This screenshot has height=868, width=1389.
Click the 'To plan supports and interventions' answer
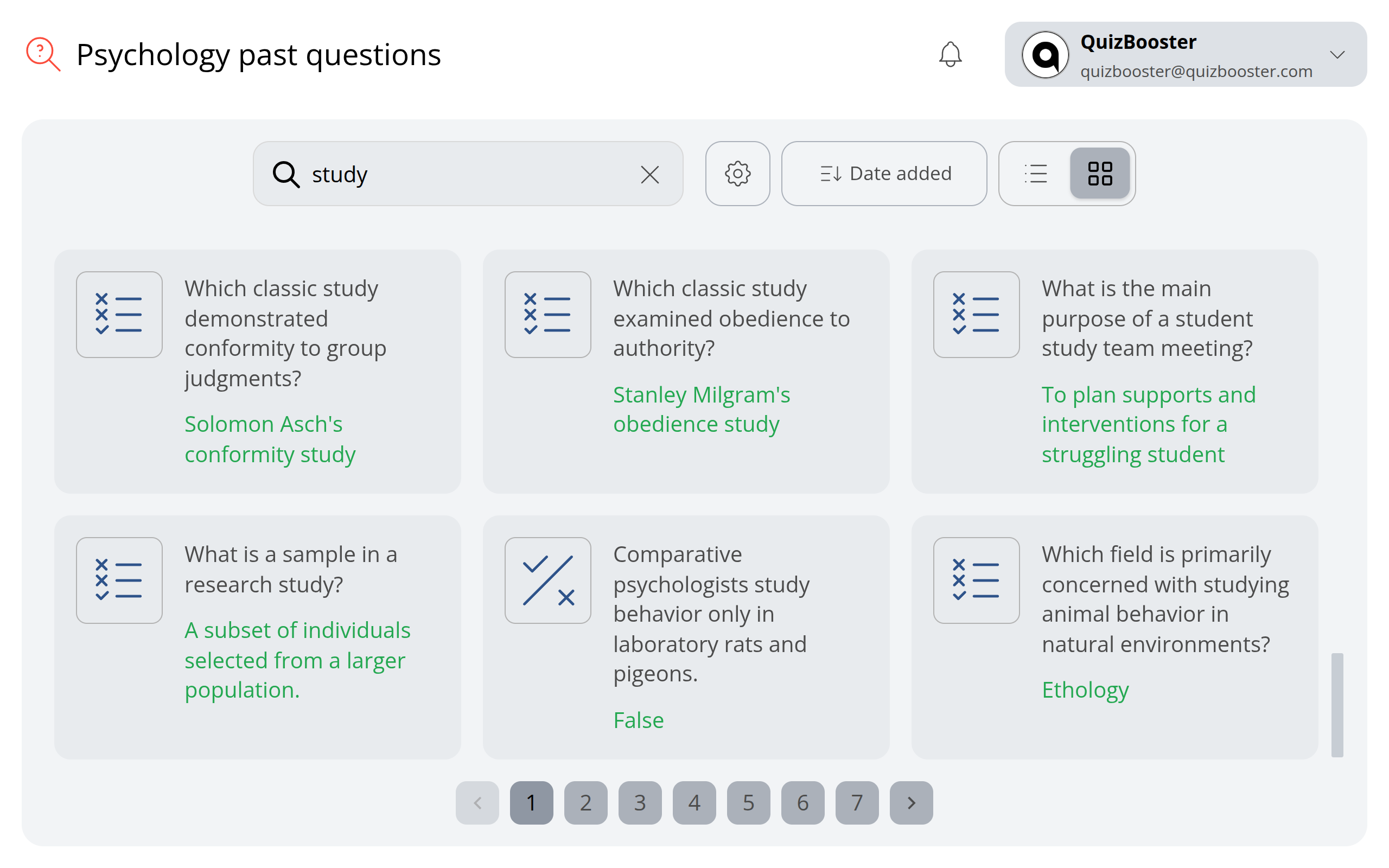point(1149,424)
